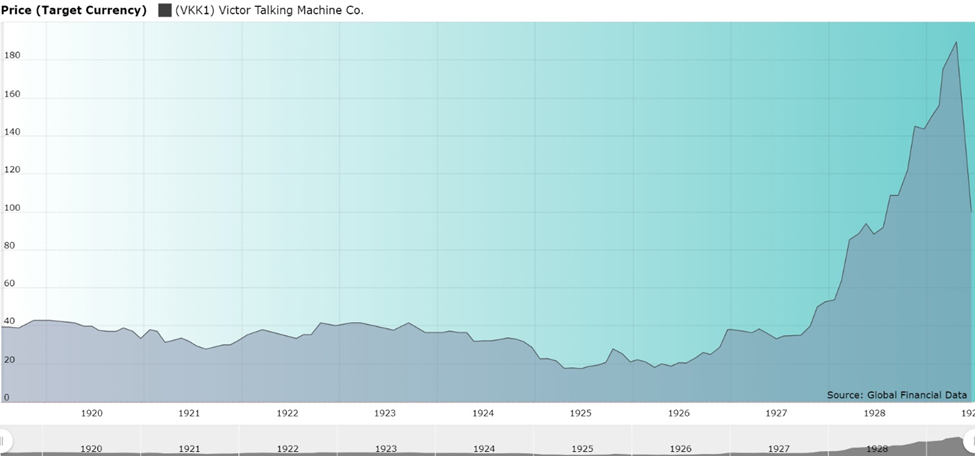Click the 100 label on the price axis
This screenshot has height=456, width=975.
click(12, 207)
